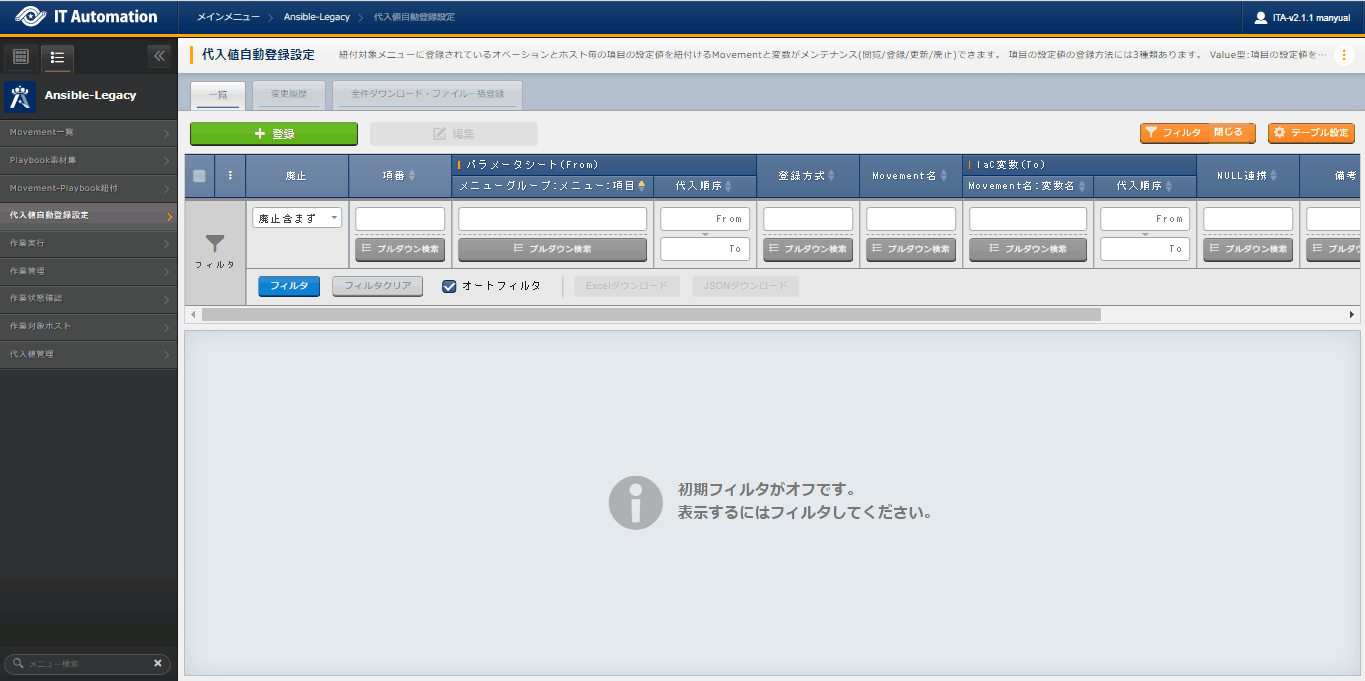
Task: Click the table column three-dot menu icon
Action: 230,175
